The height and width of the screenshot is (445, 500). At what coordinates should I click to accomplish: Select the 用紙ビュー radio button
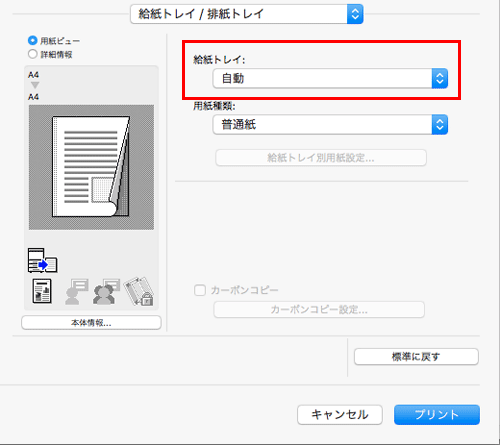(33, 41)
